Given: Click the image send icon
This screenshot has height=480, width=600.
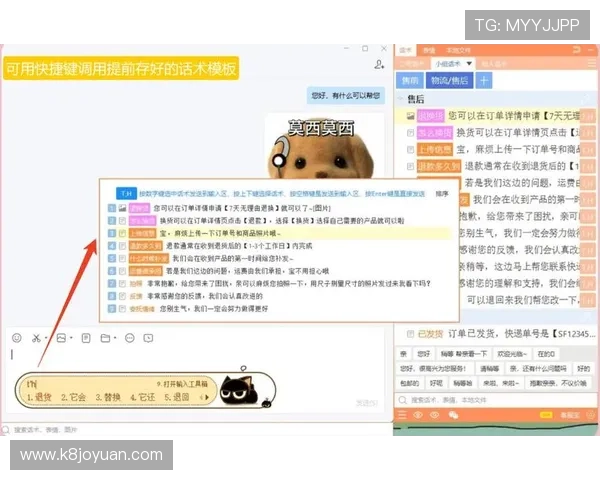Looking at the screenshot, I should 62,338.
